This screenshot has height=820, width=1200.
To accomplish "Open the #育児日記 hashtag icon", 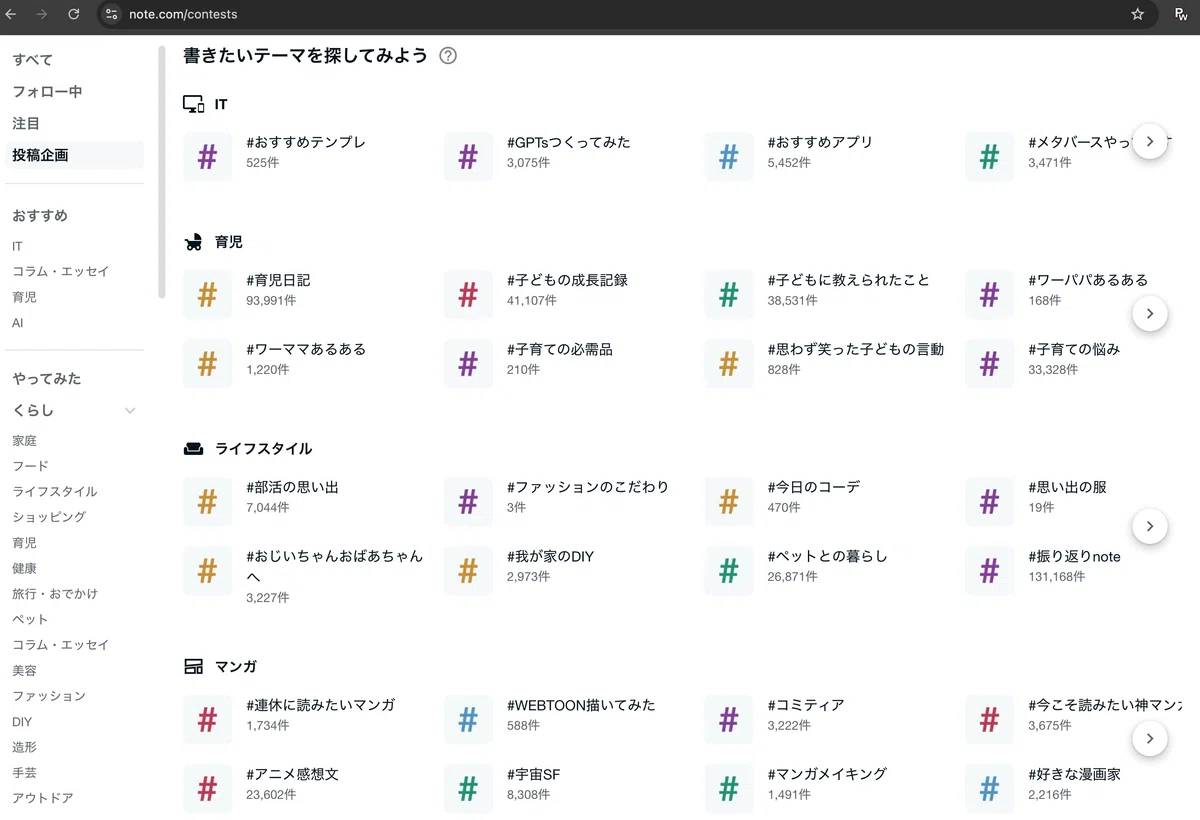I will point(207,295).
